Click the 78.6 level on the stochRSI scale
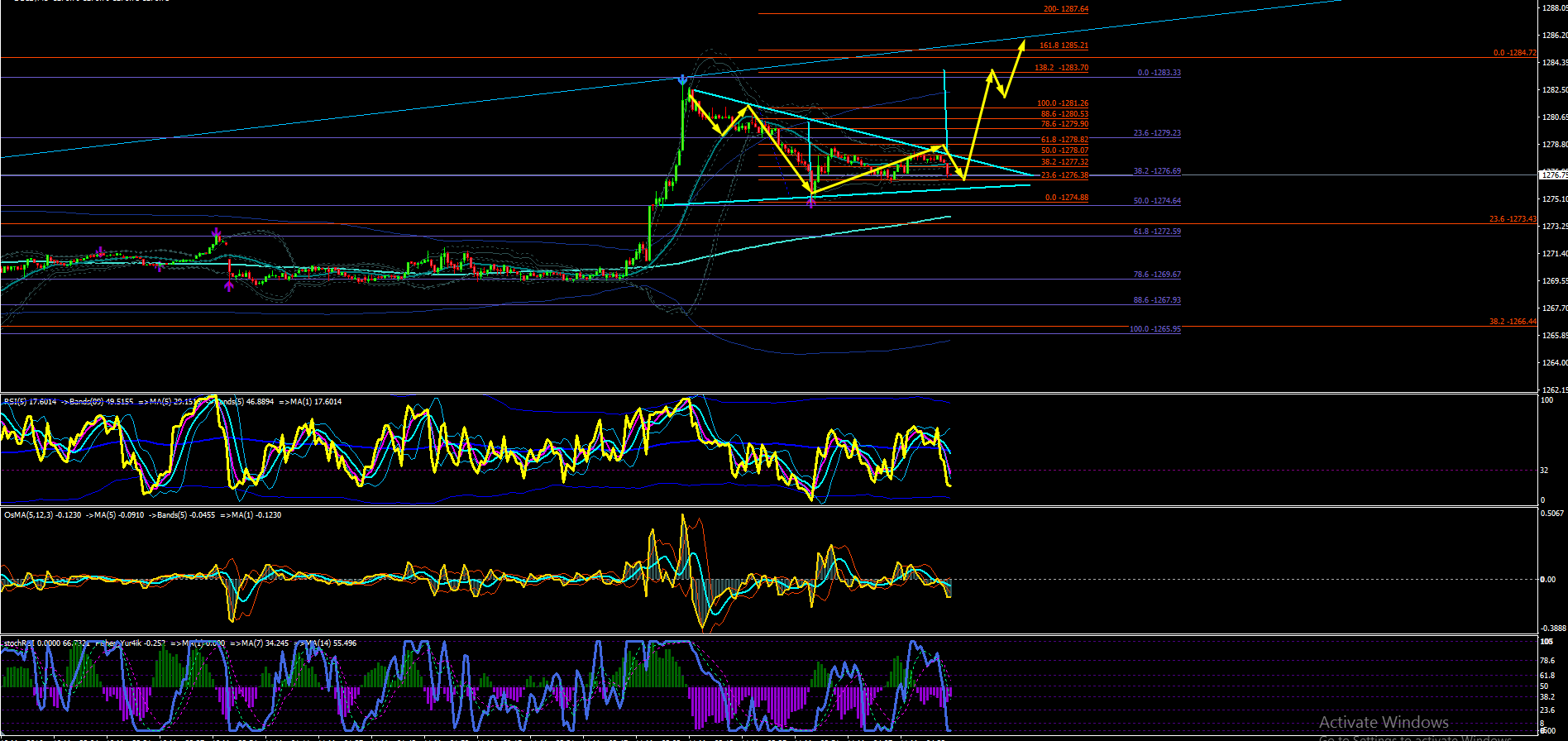The width and height of the screenshot is (1568, 741). tap(1547, 661)
